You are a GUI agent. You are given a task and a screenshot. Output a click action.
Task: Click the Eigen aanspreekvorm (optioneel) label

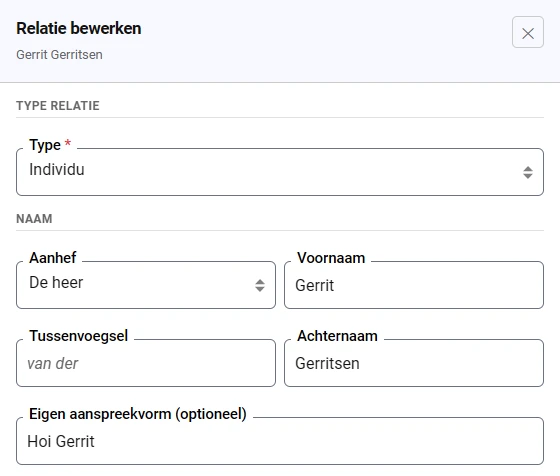(138, 414)
